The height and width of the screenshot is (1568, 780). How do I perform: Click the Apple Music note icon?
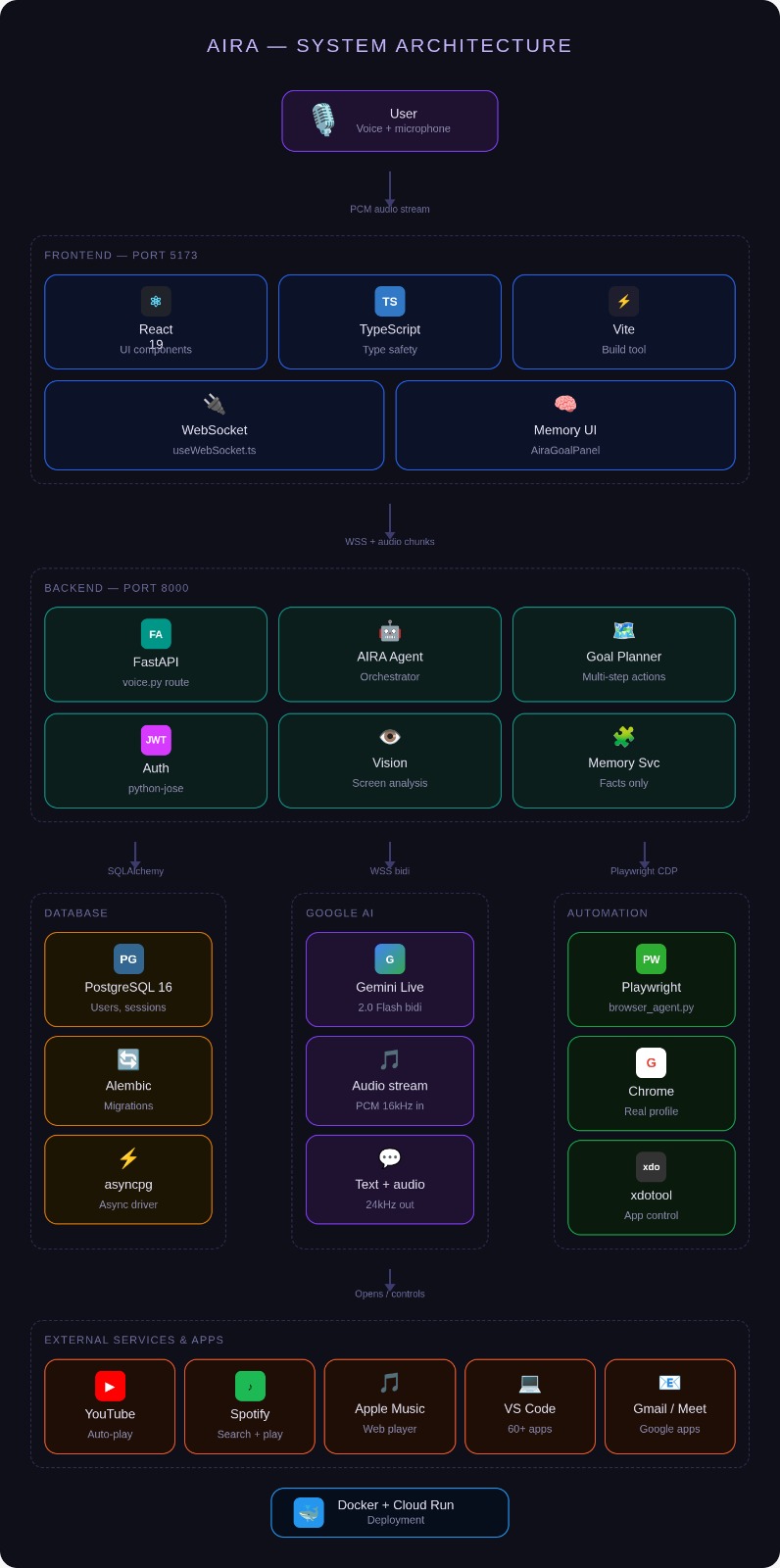[390, 1383]
